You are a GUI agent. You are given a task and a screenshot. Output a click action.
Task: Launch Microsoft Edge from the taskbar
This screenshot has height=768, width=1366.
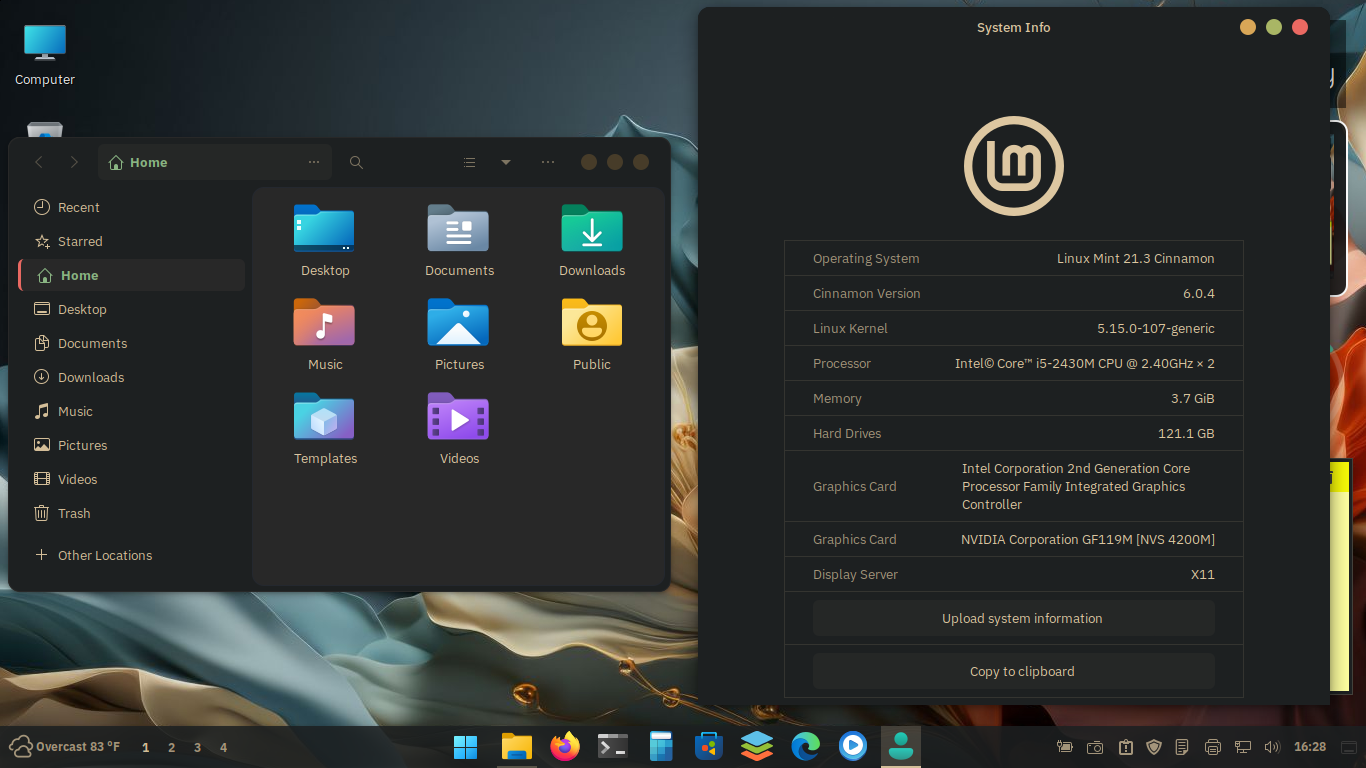coord(805,747)
